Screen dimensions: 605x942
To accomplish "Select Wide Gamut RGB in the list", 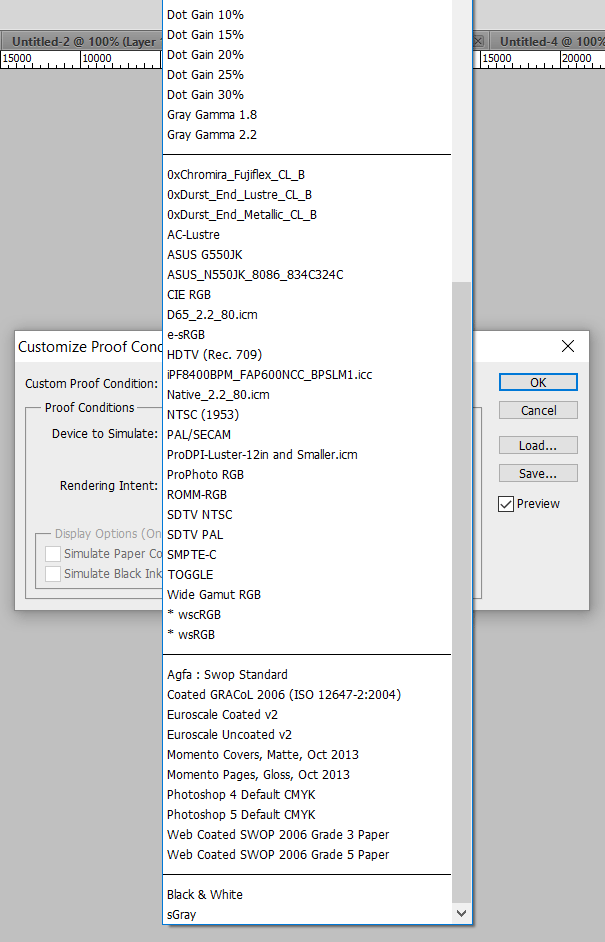I will pyautogui.click(x=214, y=594).
